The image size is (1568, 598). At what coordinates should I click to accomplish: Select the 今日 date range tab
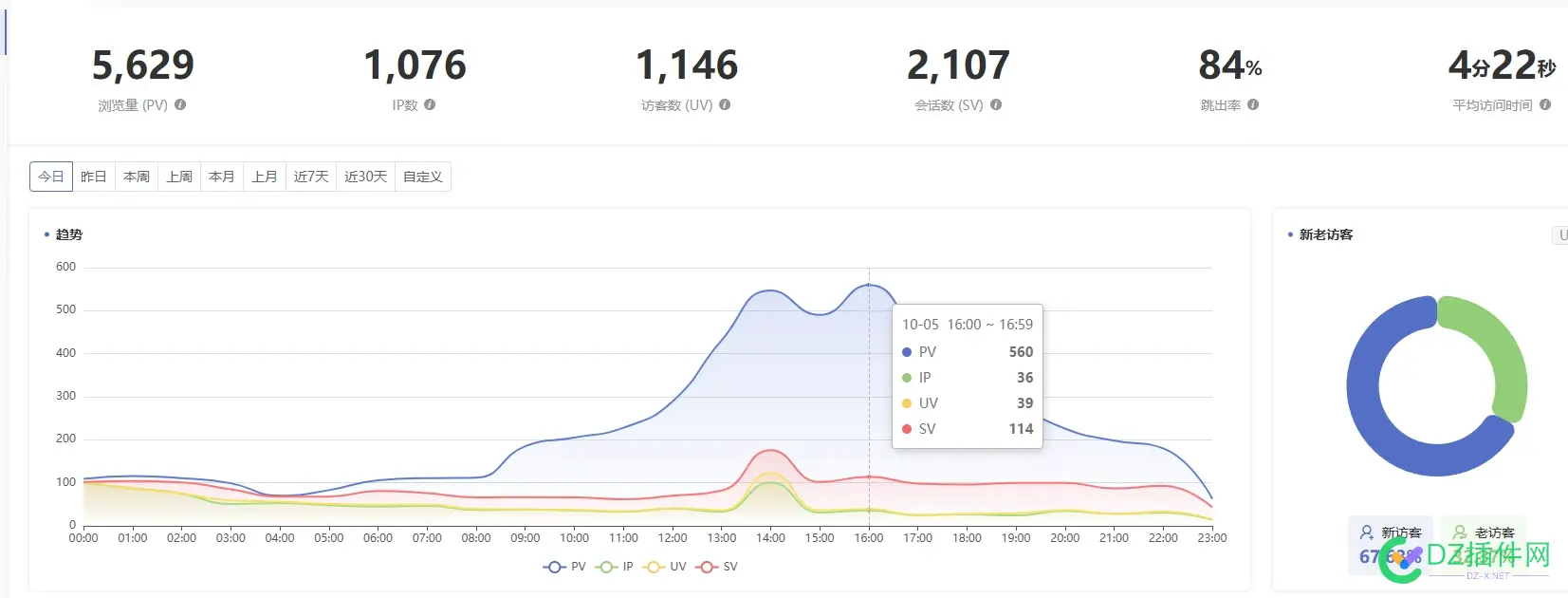tap(51, 177)
